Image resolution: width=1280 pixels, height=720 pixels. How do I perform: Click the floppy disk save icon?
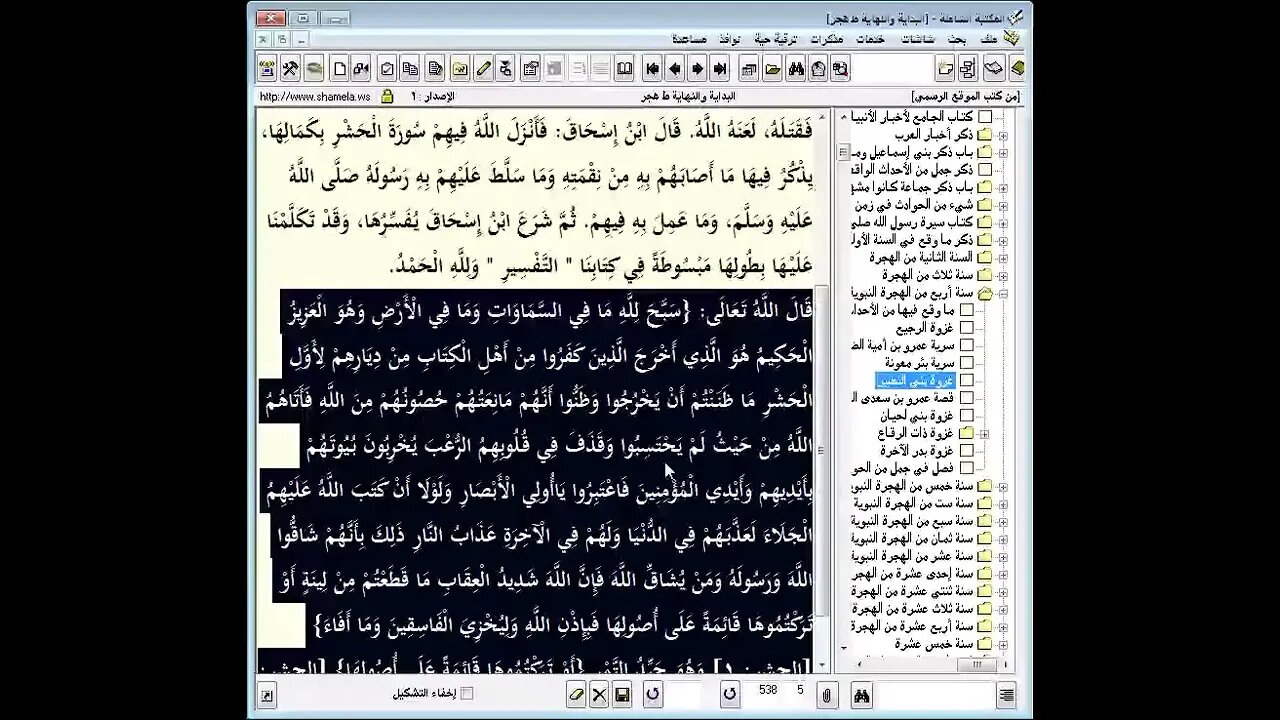pyautogui.click(x=622, y=694)
